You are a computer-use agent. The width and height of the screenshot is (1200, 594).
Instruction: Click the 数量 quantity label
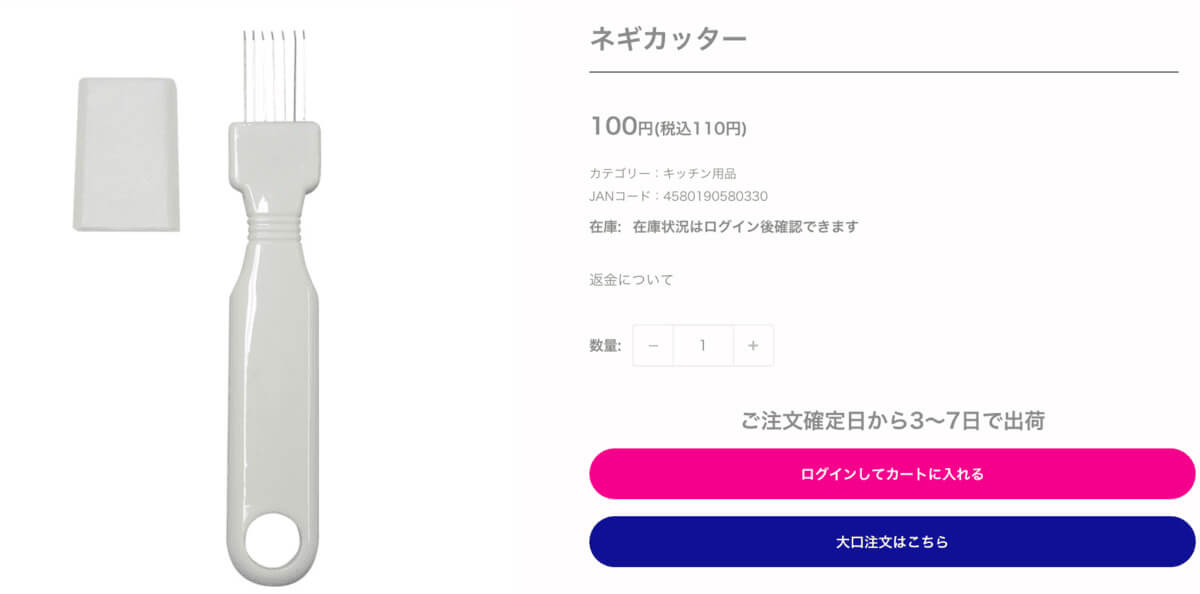pos(603,345)
